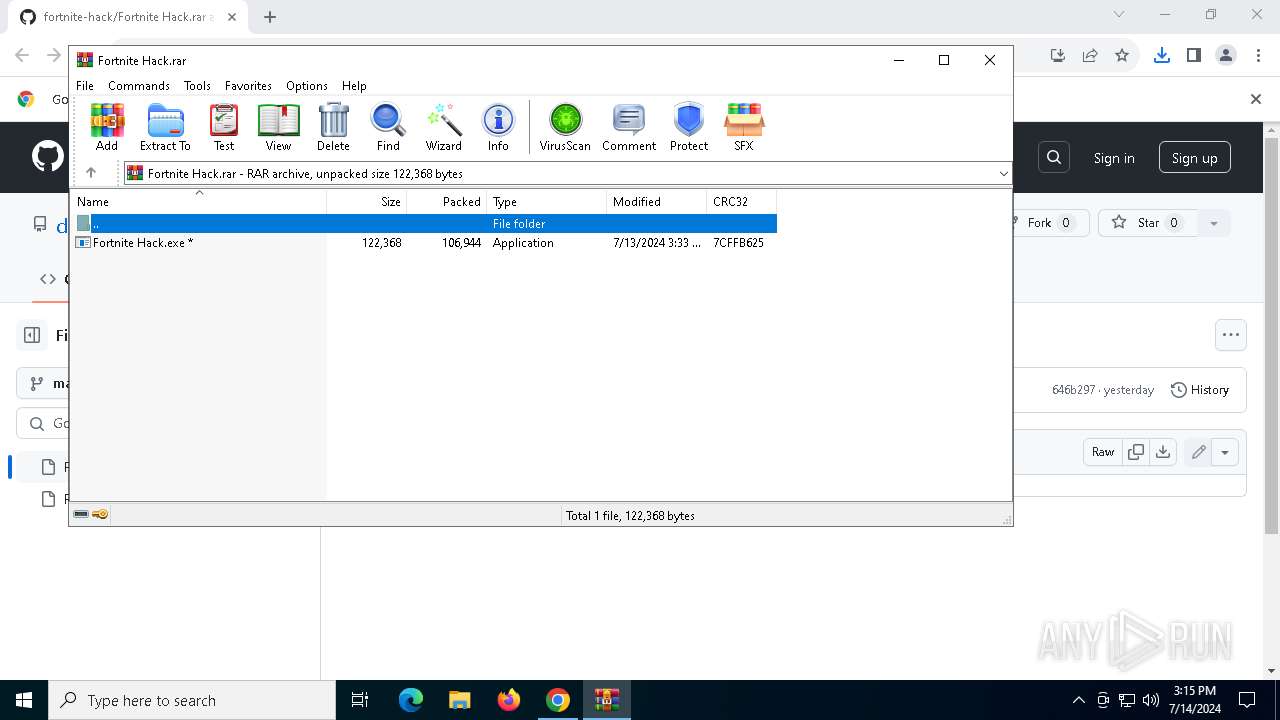The image size is (1280, 720).
Task: Select Fortnite Hack.exe file row
Action: [x=424, y=243]
